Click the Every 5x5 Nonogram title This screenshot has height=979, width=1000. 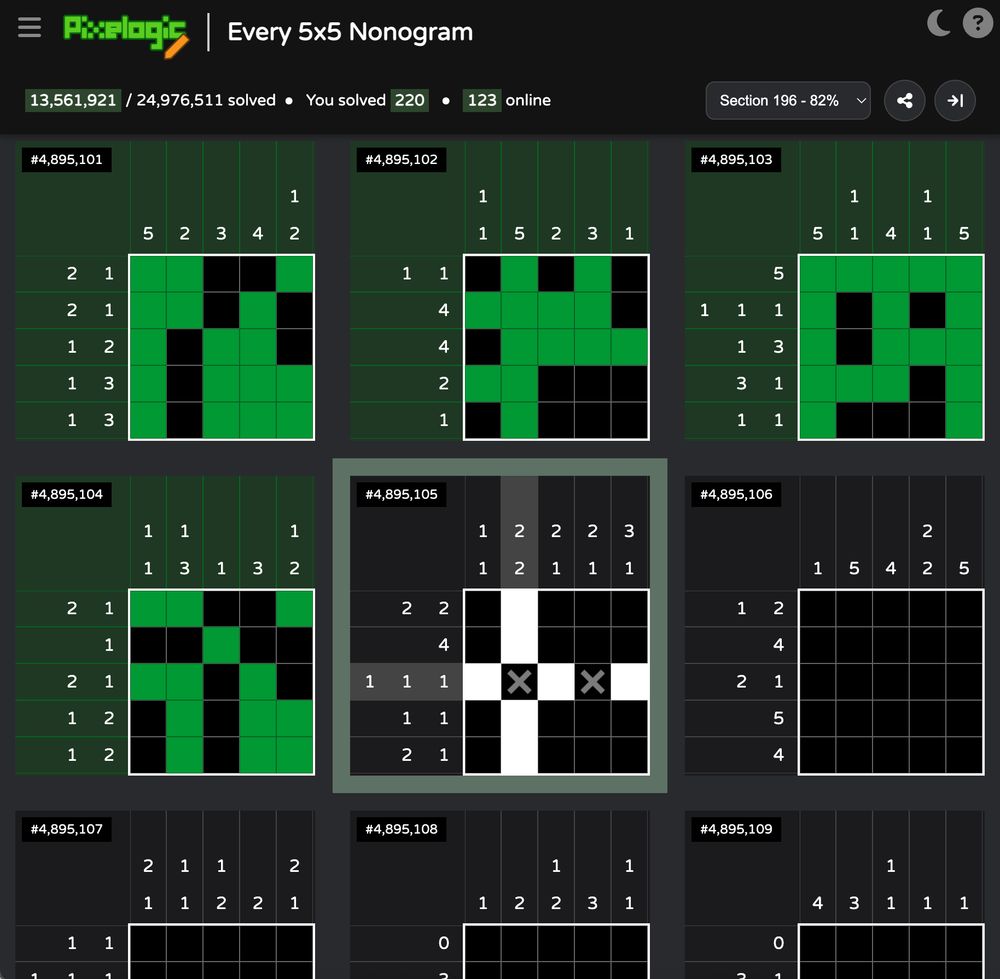coord(350,32)
